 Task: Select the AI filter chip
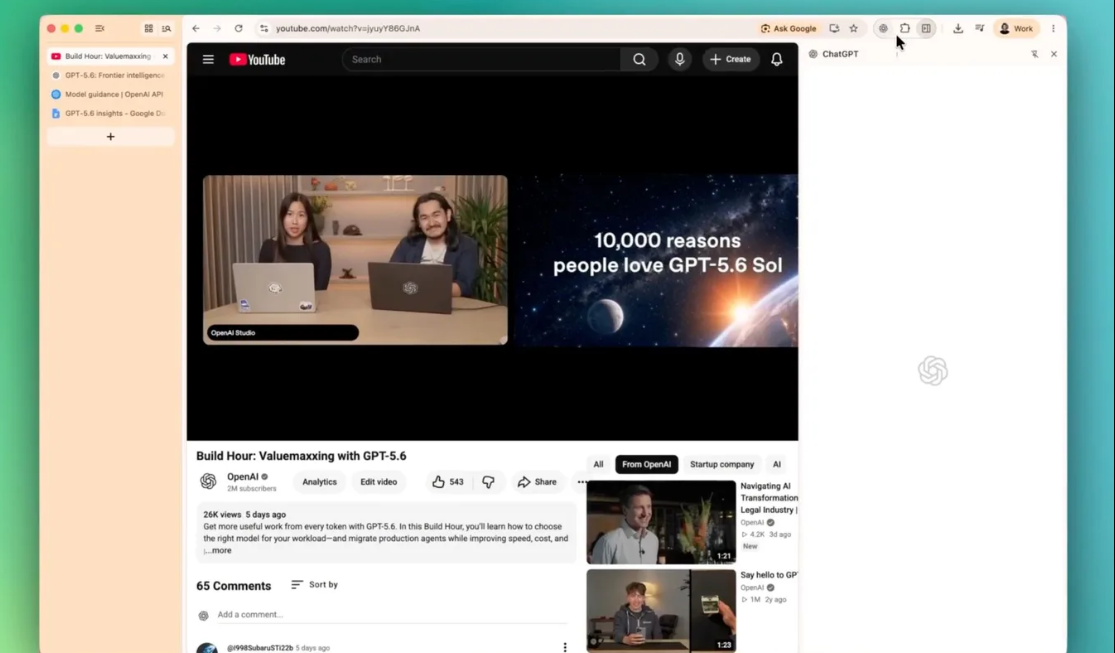pos(777,464)
